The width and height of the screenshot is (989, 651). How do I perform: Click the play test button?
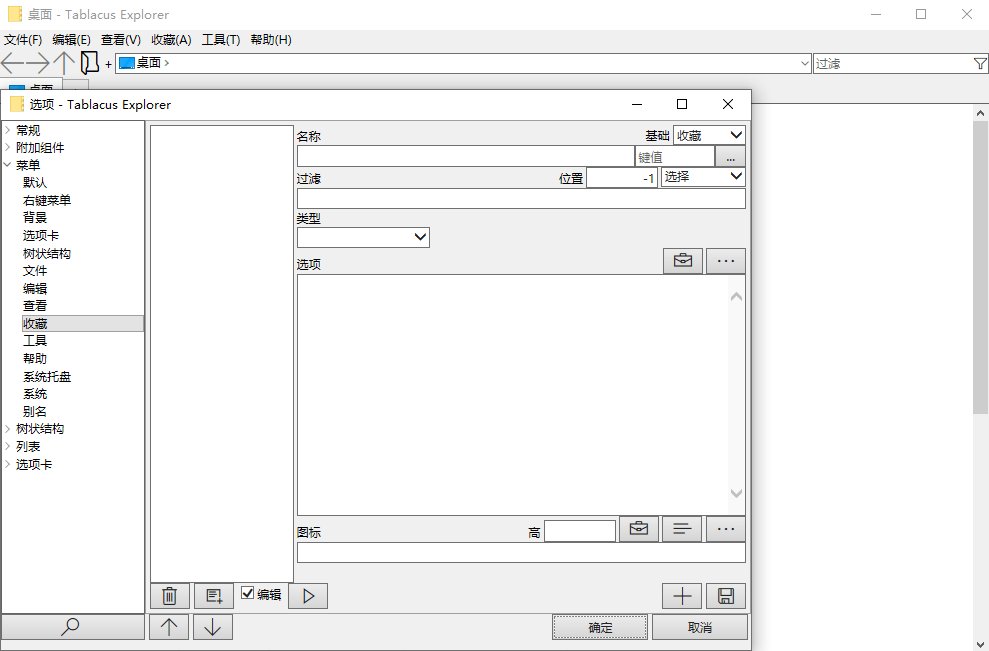(308, 595)
